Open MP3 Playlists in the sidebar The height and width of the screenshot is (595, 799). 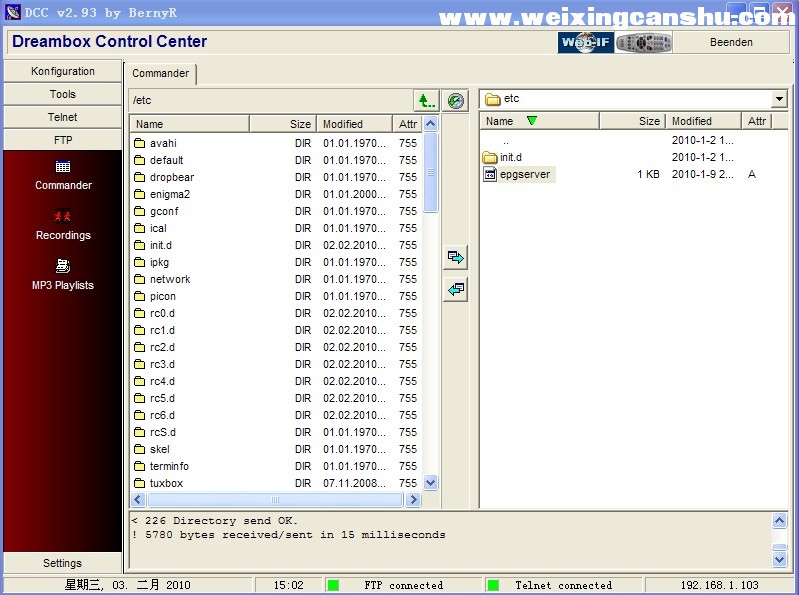(x=63, y=275)
